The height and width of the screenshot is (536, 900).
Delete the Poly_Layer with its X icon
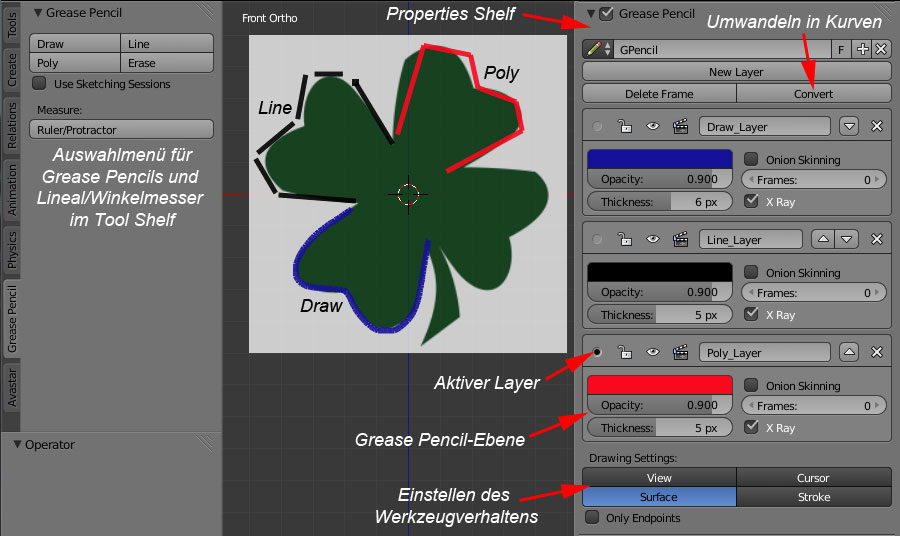(x=877, y=353)
